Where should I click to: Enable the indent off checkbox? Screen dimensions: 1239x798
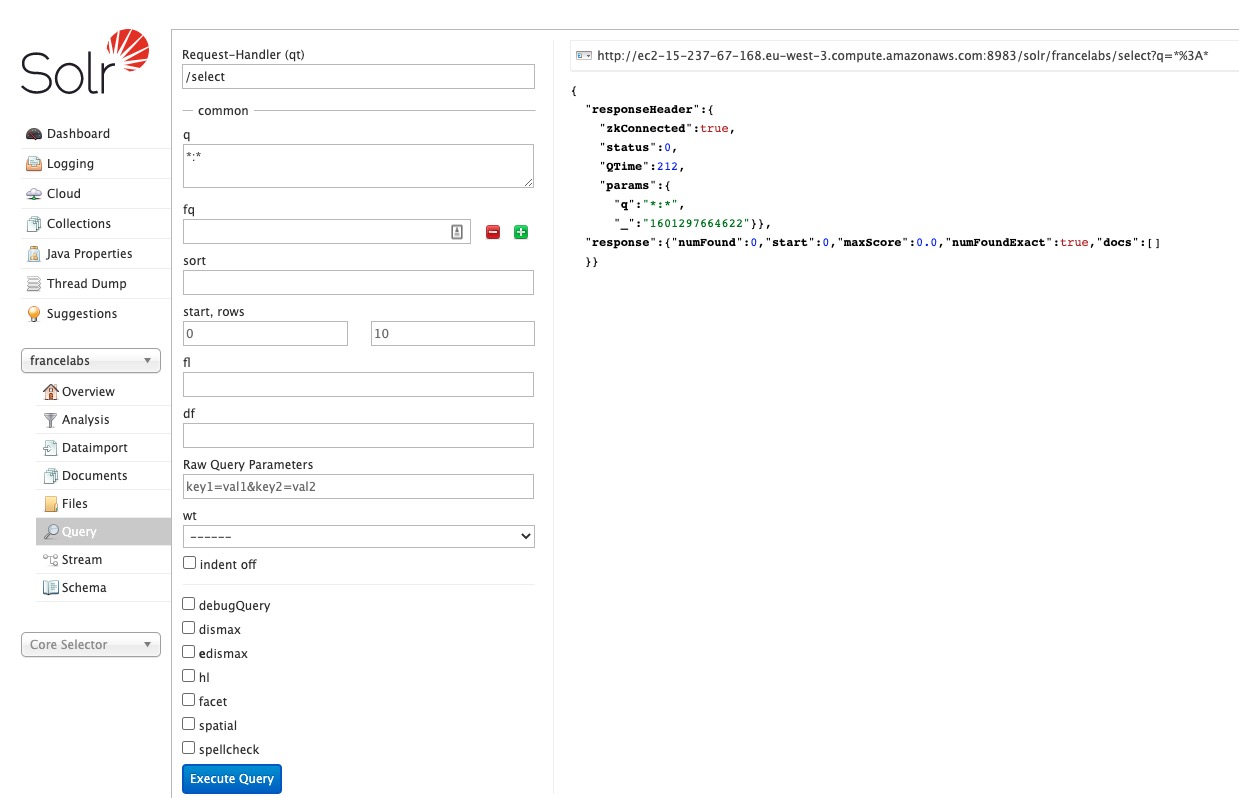189,564
